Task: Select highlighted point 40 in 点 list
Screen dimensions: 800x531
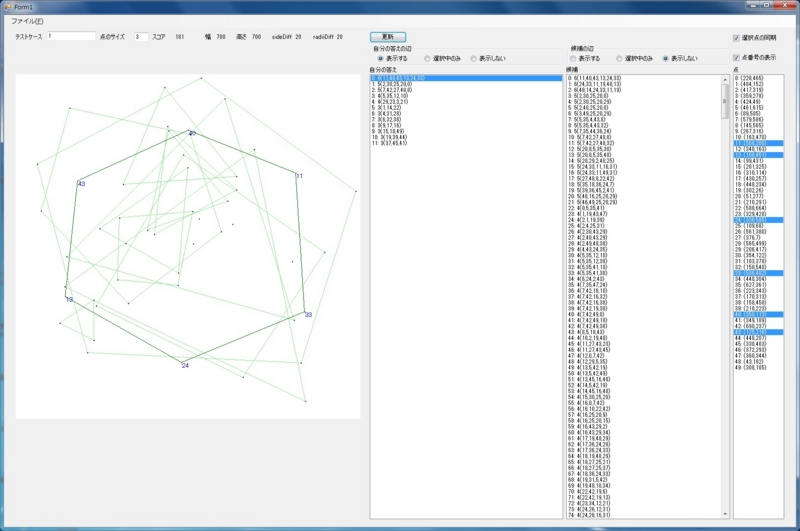Action: [758, 315]
